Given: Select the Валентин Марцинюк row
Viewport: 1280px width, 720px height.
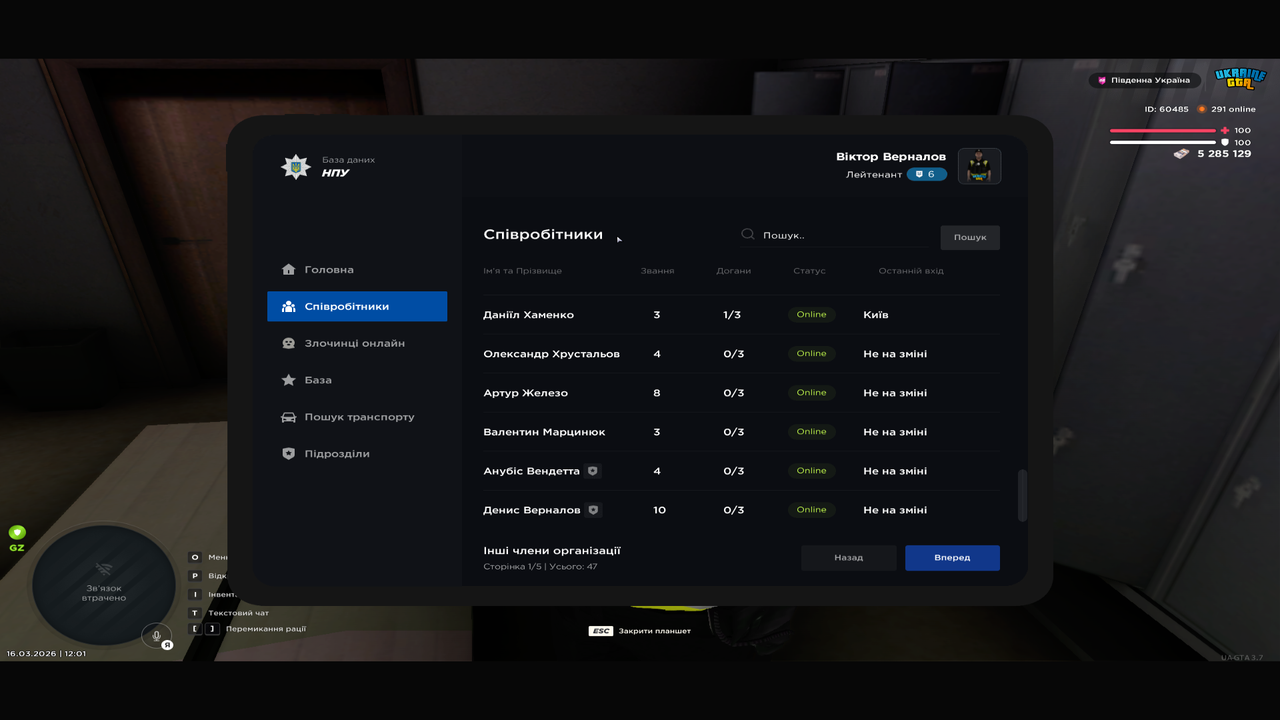Looking at the screenshot, I should click(740, 432).
